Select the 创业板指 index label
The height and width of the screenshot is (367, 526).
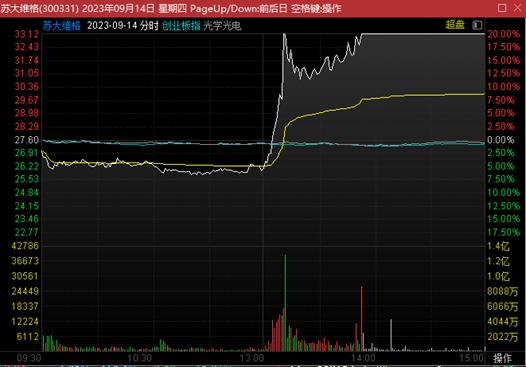pos(181,25)
